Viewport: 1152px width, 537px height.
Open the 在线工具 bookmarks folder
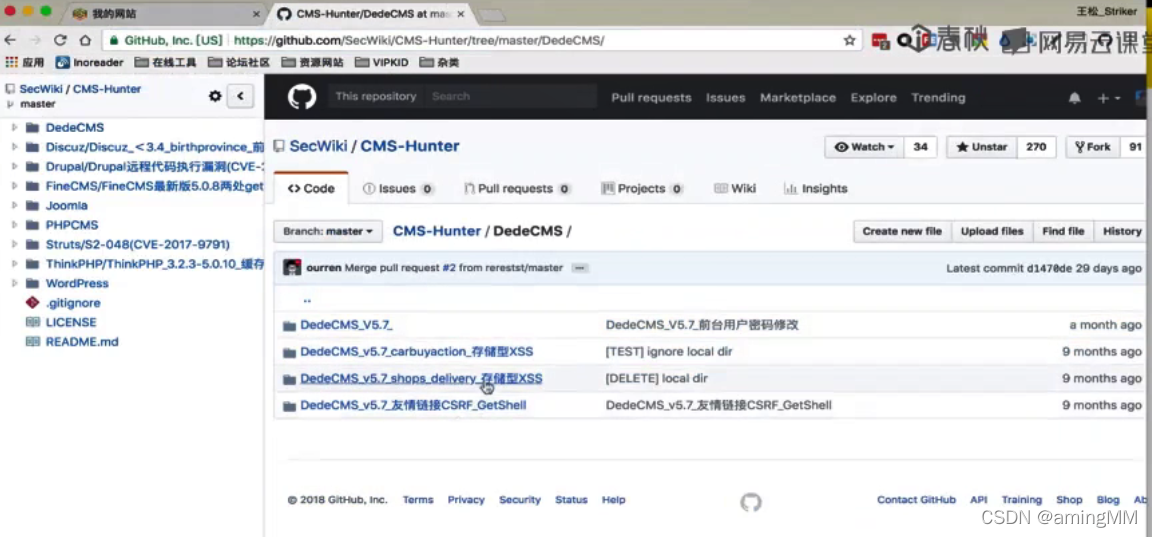pyautogui.click(x=165, y=62)
